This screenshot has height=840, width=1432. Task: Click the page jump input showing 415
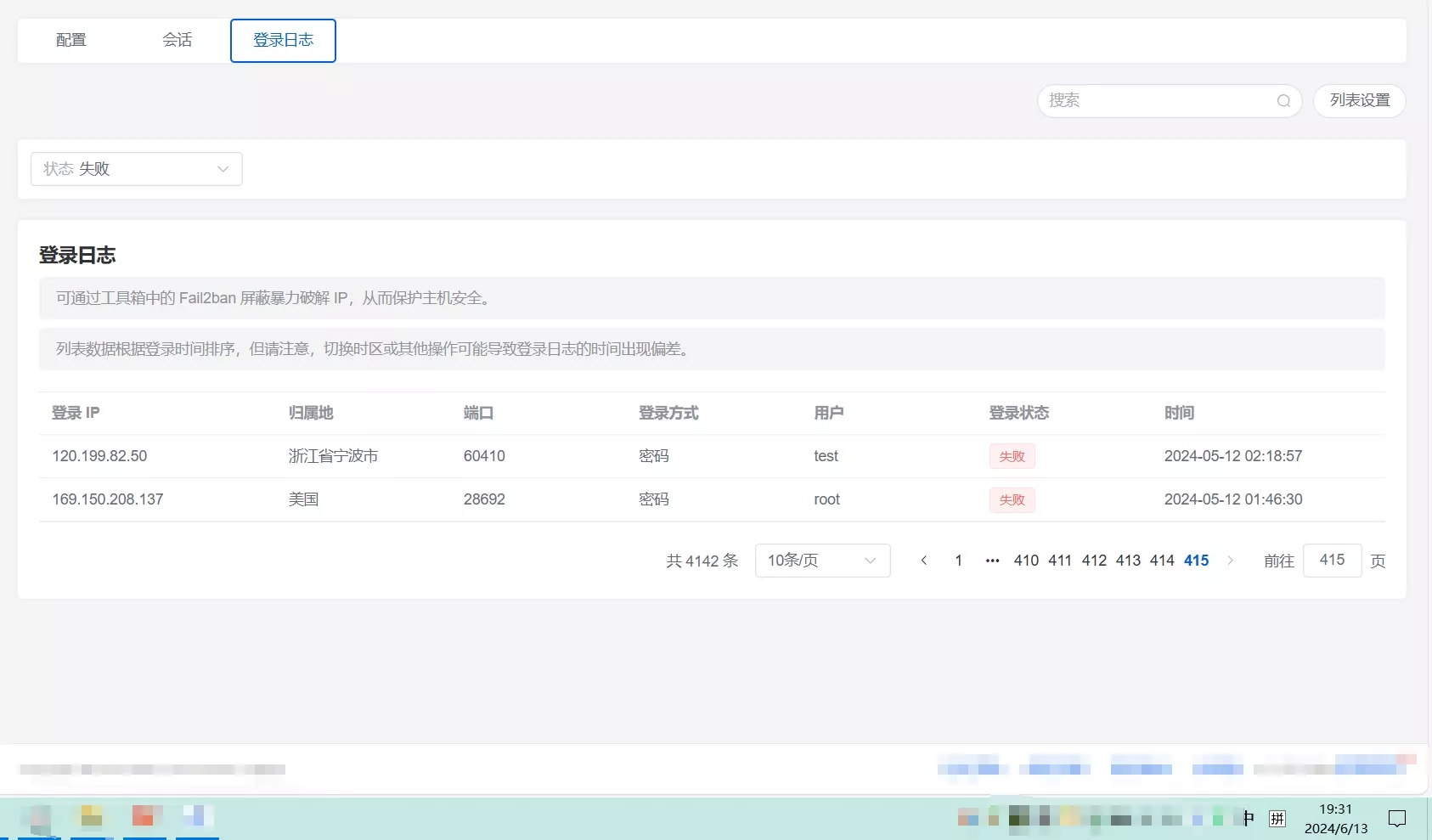click(1332, 561)
